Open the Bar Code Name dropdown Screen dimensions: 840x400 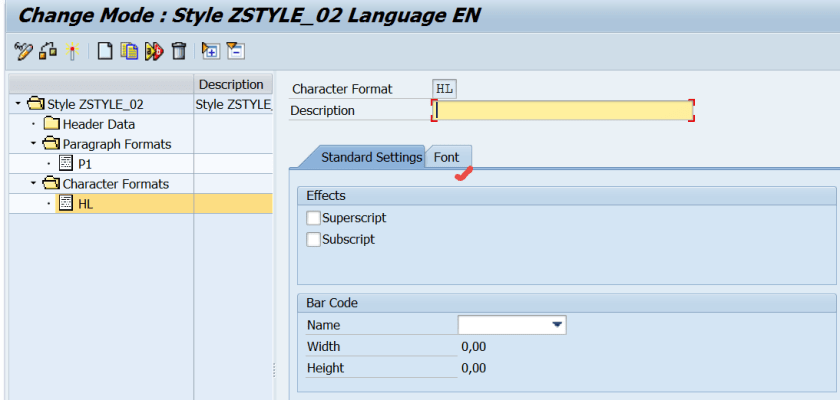click(557, 325)
